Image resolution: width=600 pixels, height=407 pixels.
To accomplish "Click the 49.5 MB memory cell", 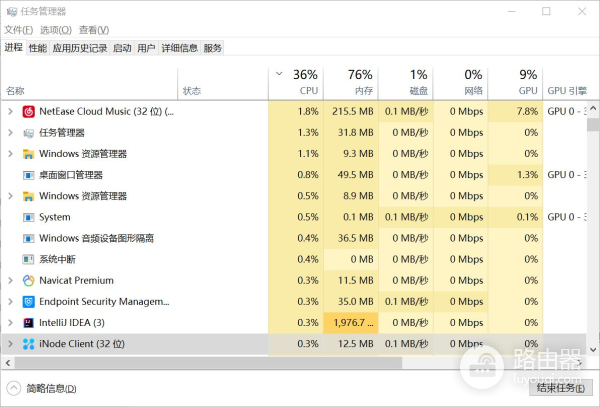I will click(x=351, y=175).
